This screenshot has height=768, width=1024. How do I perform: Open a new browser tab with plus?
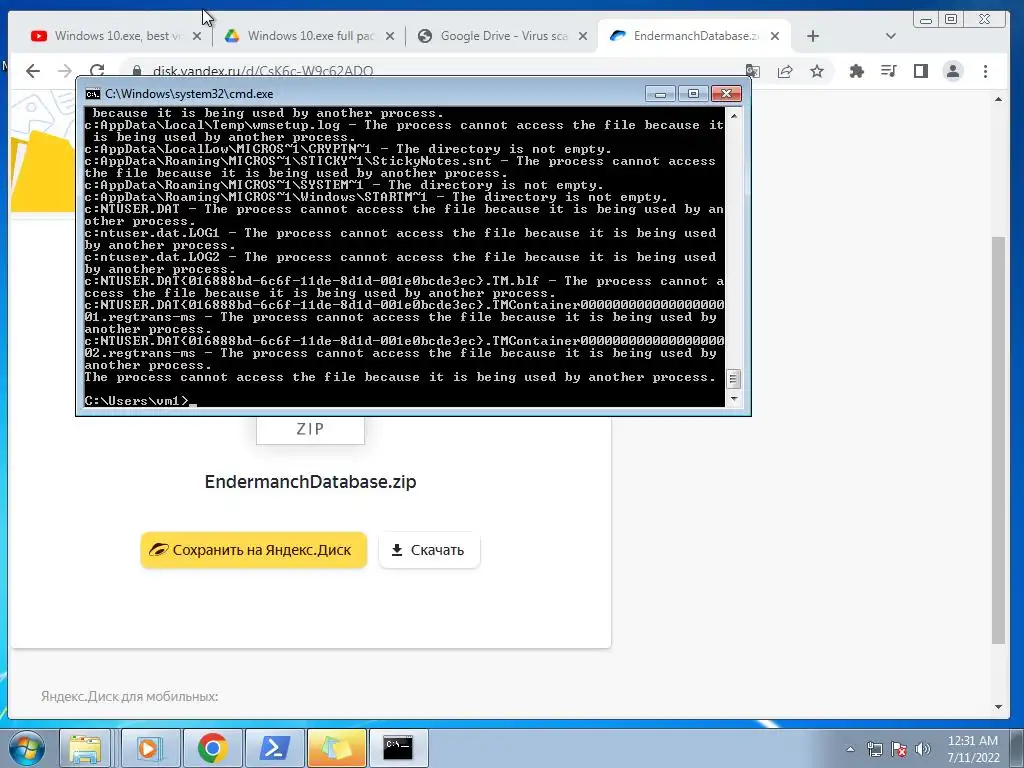(812, 37)
